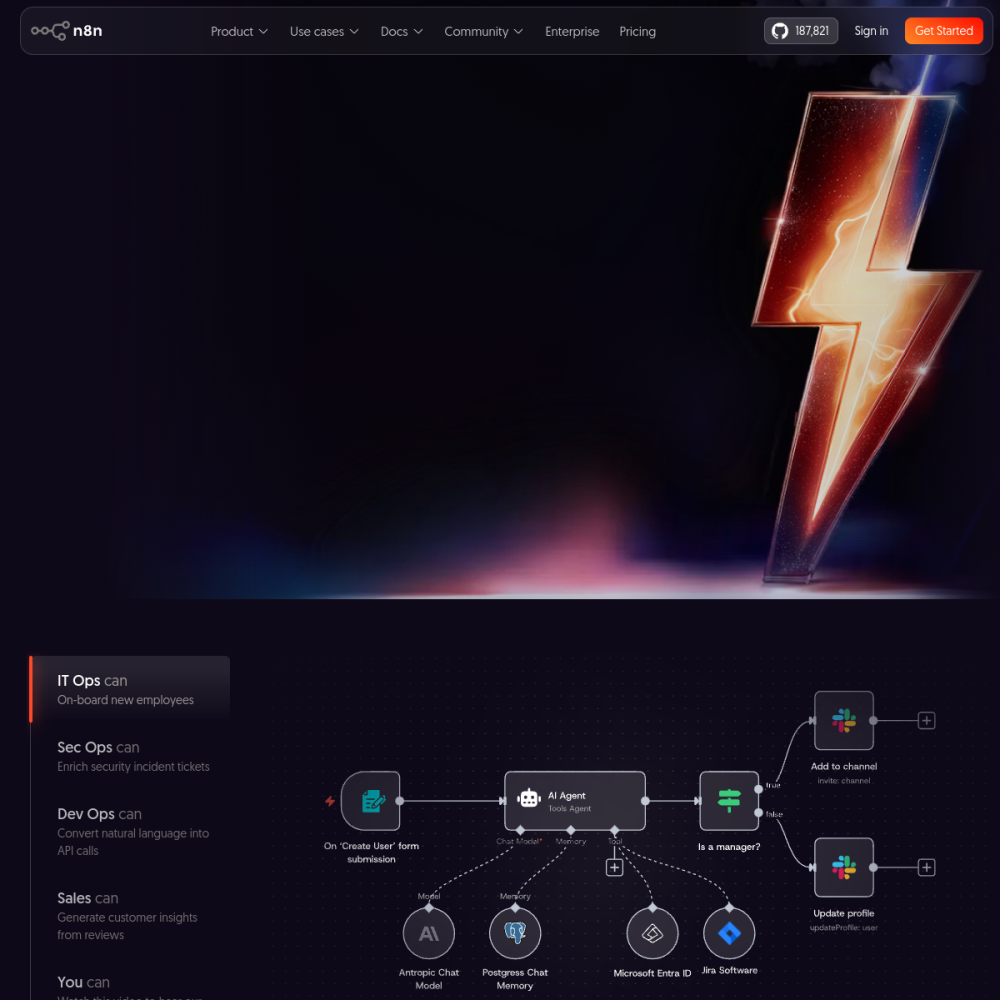Click the Chat Model connector on AI Agent
Screen dimensions: 1000x1000
pos(520,830)
